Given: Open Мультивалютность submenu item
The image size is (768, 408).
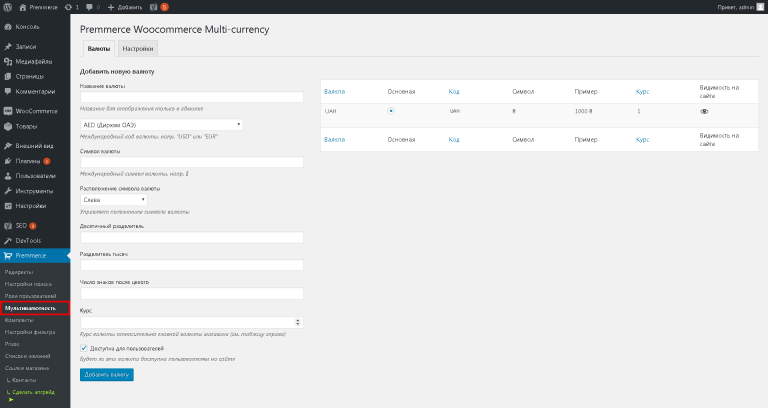Looking at the screenshot, I should 35,308.
